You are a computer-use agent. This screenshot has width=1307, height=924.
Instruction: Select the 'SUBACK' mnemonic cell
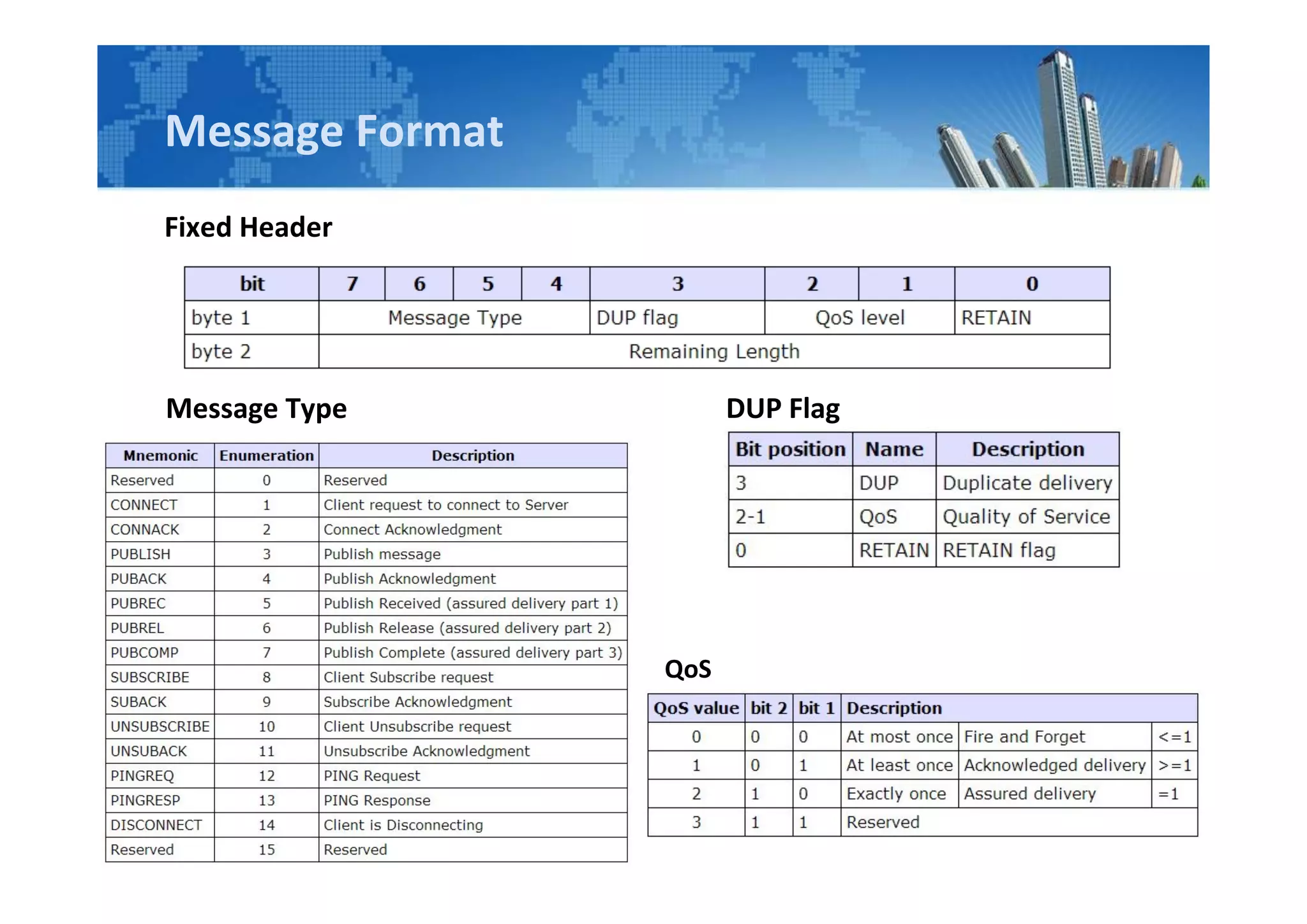coord(160,702)
